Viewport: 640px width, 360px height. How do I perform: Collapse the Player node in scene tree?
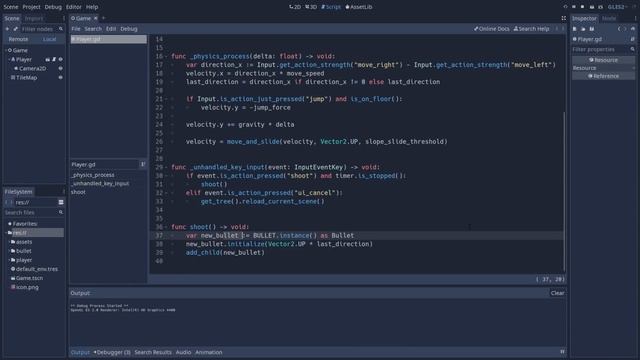[x=9, y=60]
